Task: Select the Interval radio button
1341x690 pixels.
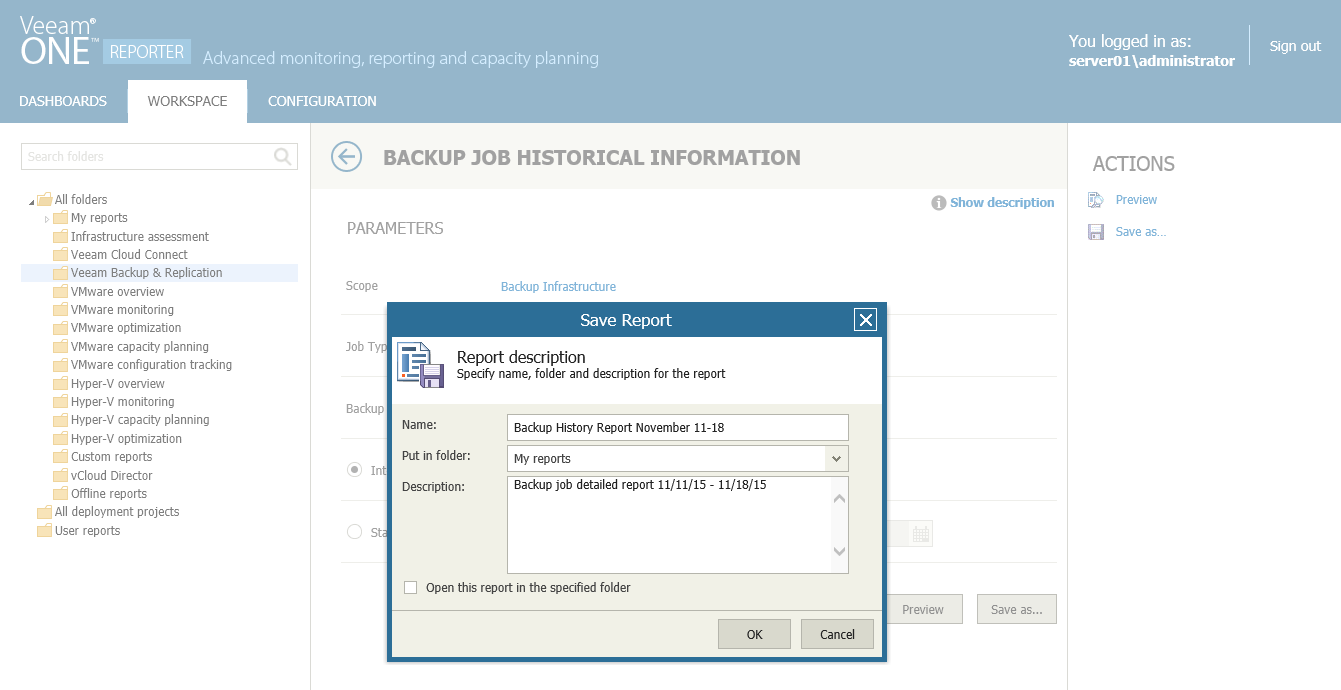Action: click(354, 470)
